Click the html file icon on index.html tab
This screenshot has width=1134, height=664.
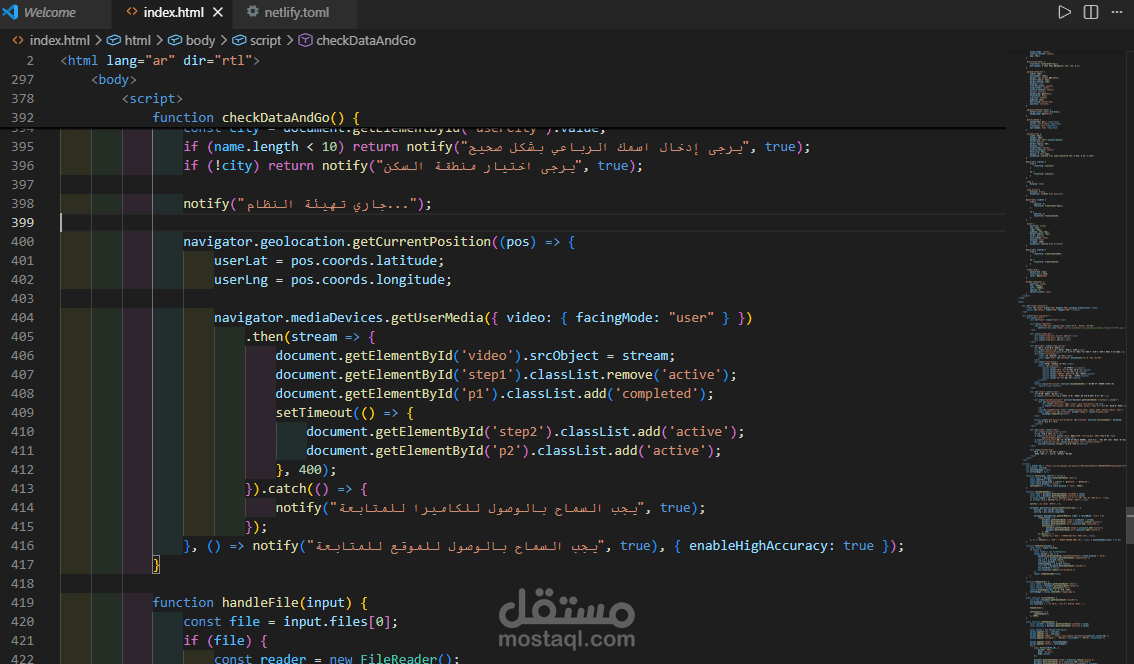pos(132,12)
